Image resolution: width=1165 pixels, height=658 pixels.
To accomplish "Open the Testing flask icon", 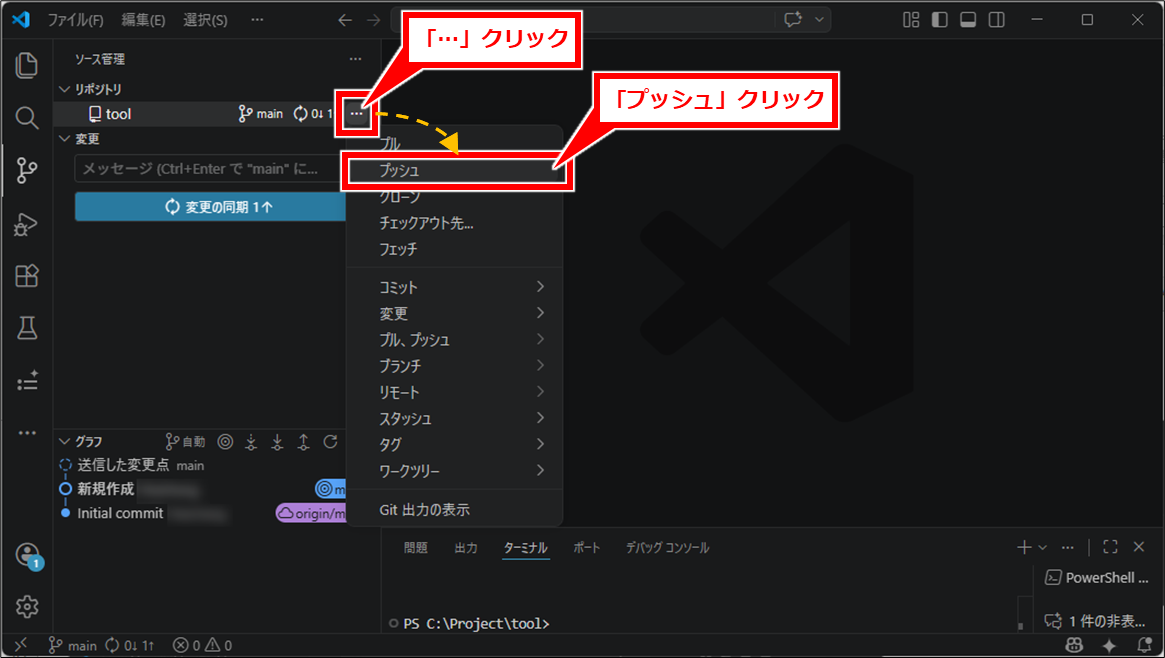I will point(27,328).
